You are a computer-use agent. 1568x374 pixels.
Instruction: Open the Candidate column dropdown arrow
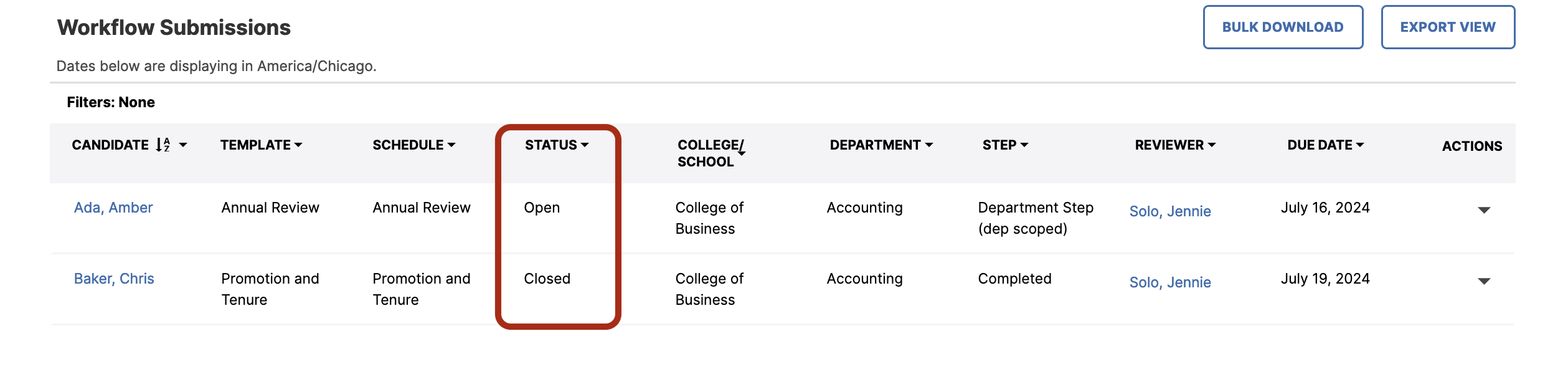[x=183, y=145]
